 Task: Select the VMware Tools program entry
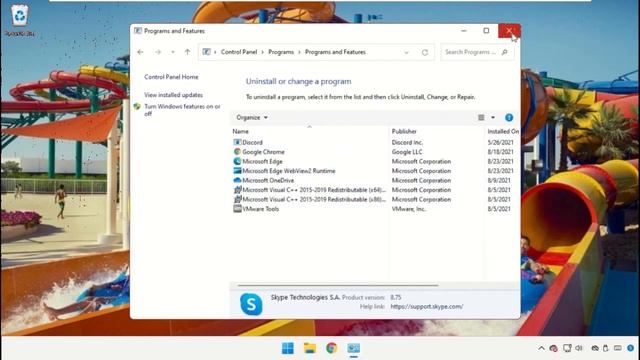260,209
